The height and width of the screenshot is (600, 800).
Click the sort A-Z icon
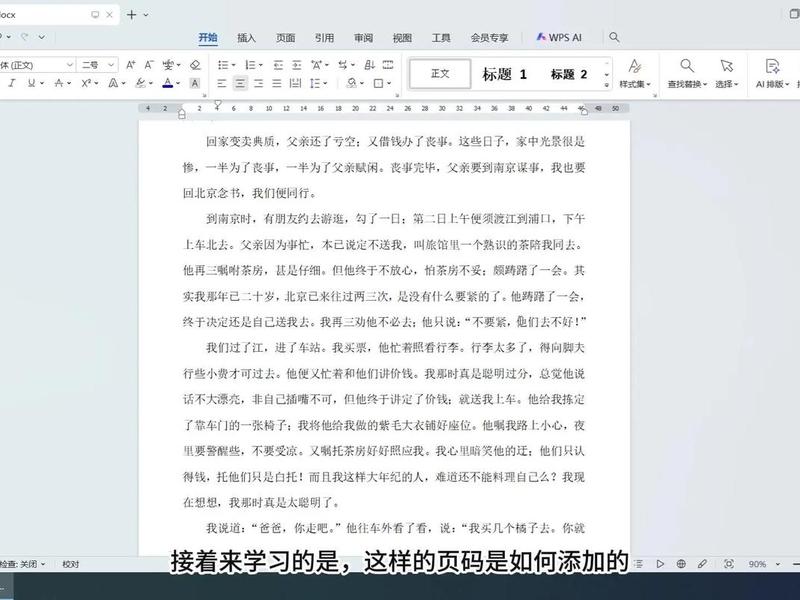pos(370,65)
